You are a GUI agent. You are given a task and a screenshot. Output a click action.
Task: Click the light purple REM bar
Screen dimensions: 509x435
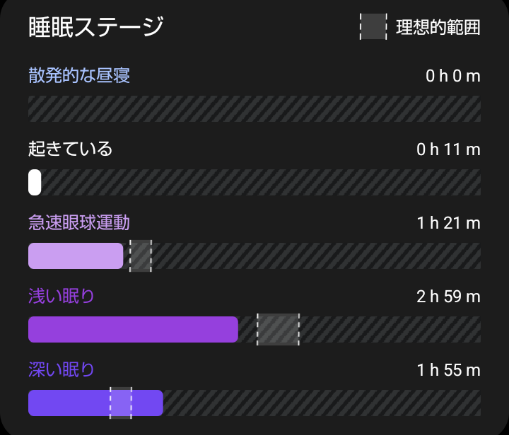tap(76, 256)
